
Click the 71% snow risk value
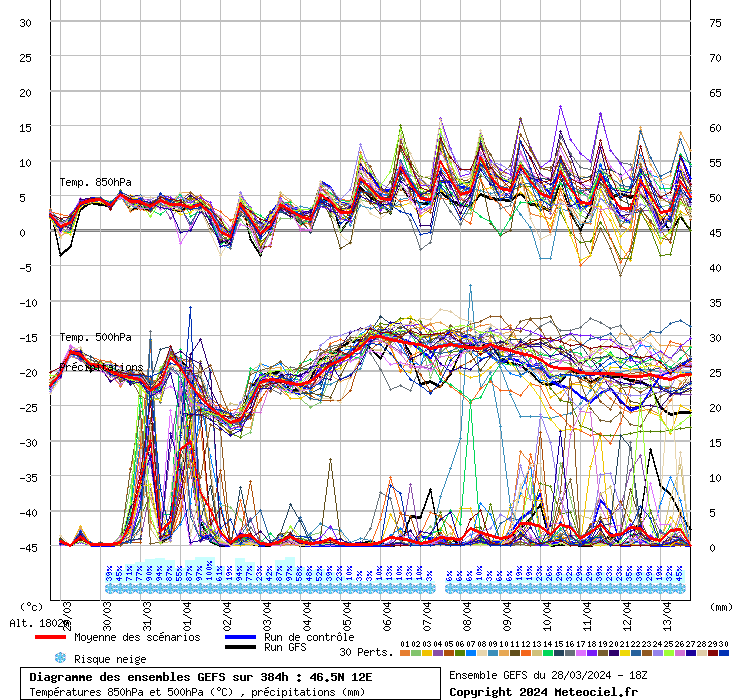coord(129,573)
